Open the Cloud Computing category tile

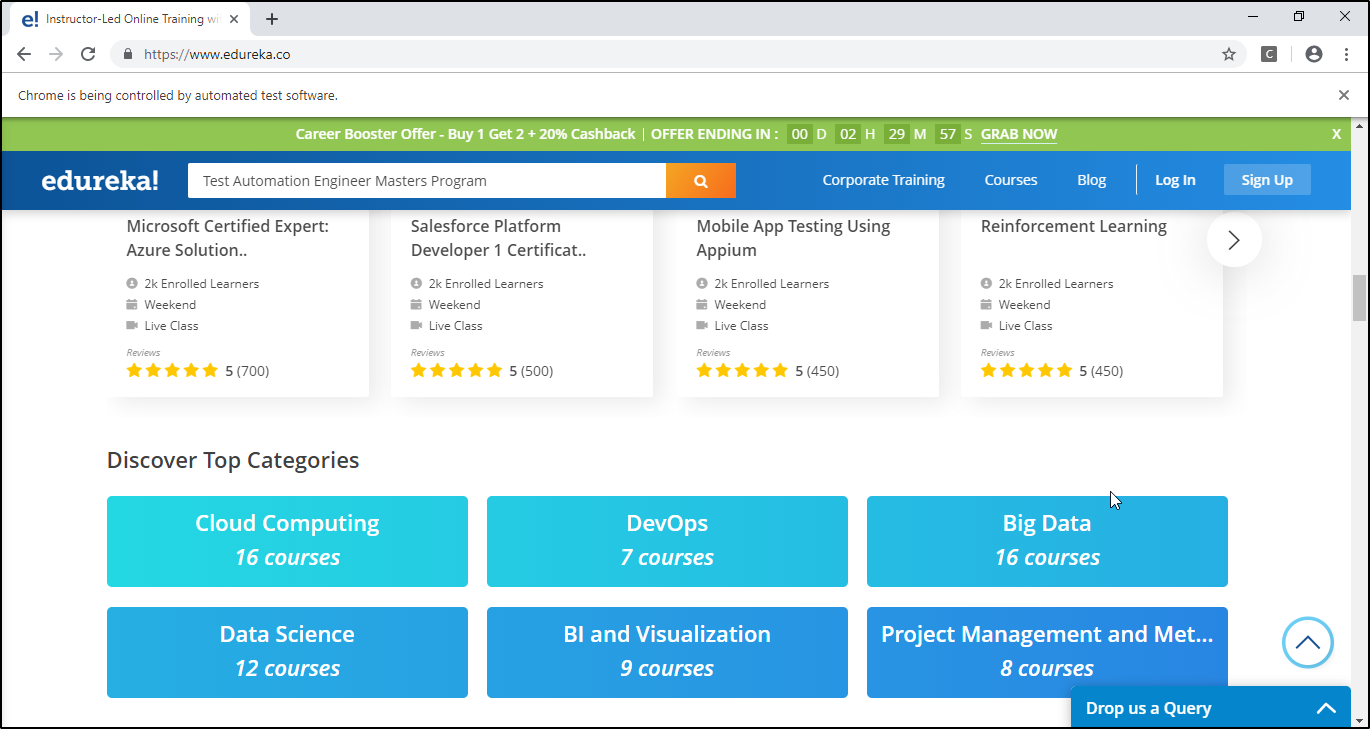pos(287,541)
